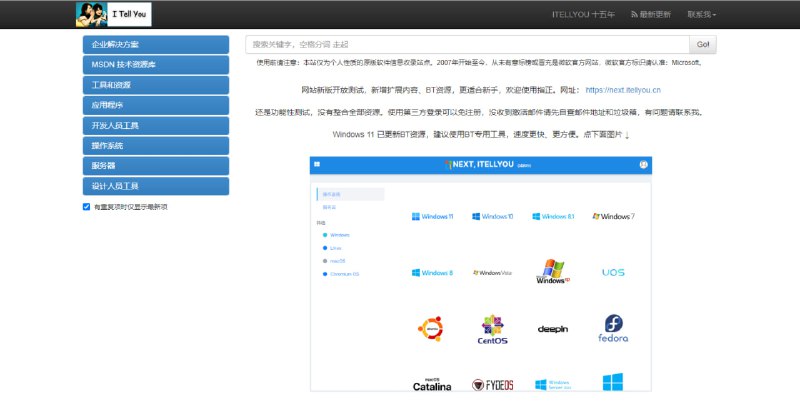The image size is (800, 418).
Task: Select the Ubuntu logo in preview
Action: (x=432, y=328)
